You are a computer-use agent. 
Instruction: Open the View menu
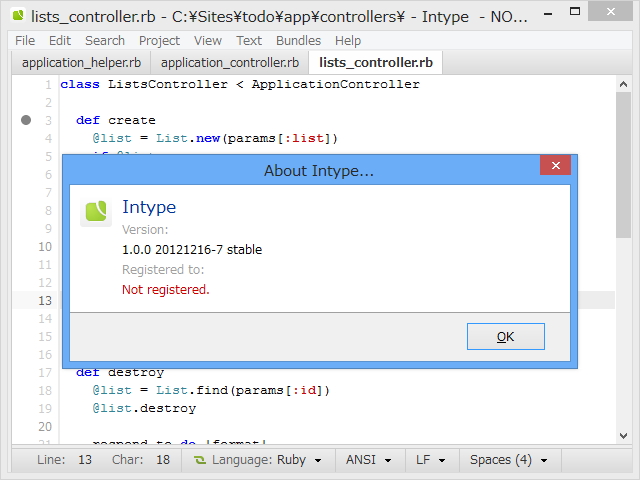[208, 41]
